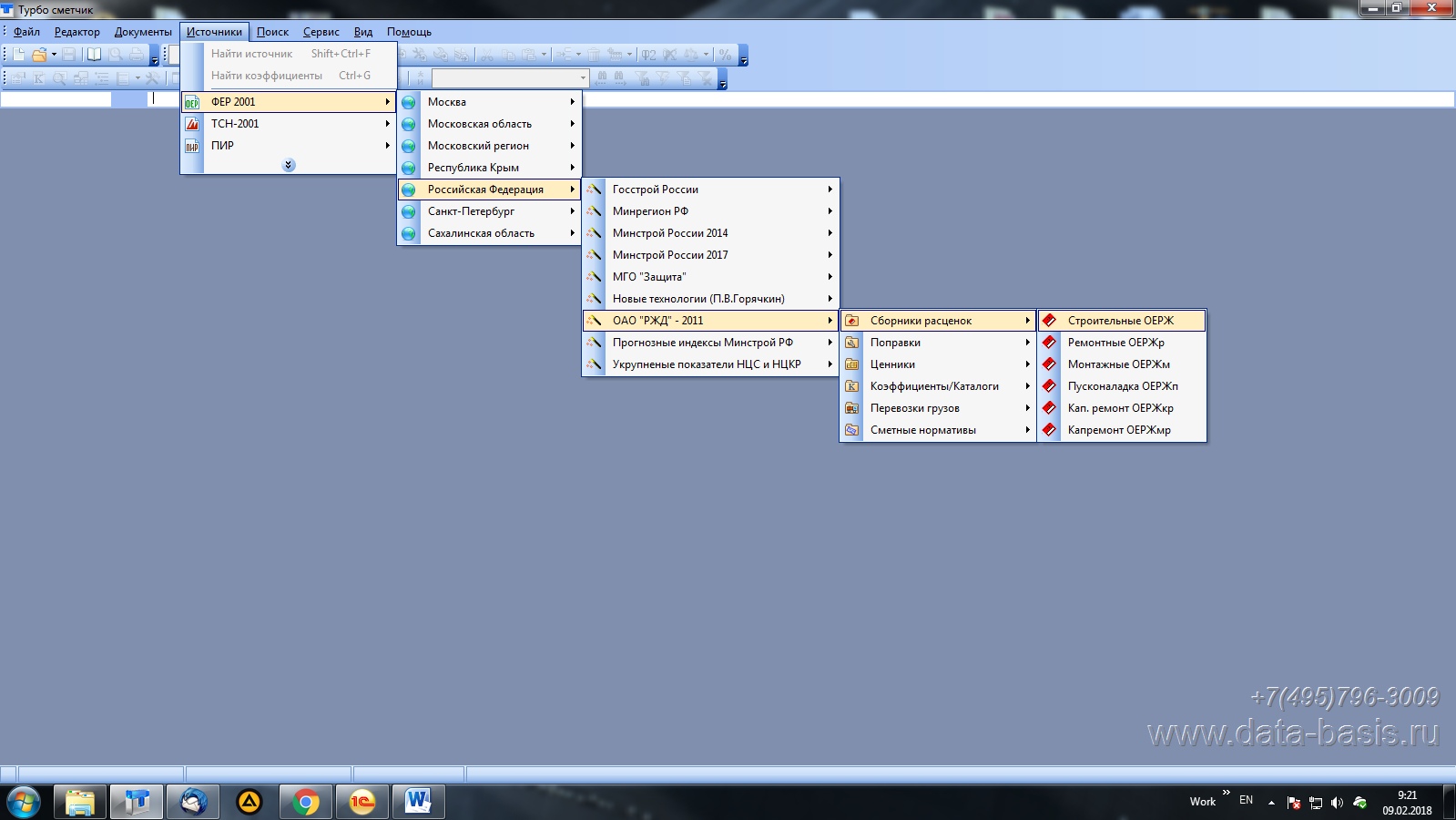This screenshot has width=1456, height=820.
Task: Select Сборники расценок submenu
Action: 938,321
